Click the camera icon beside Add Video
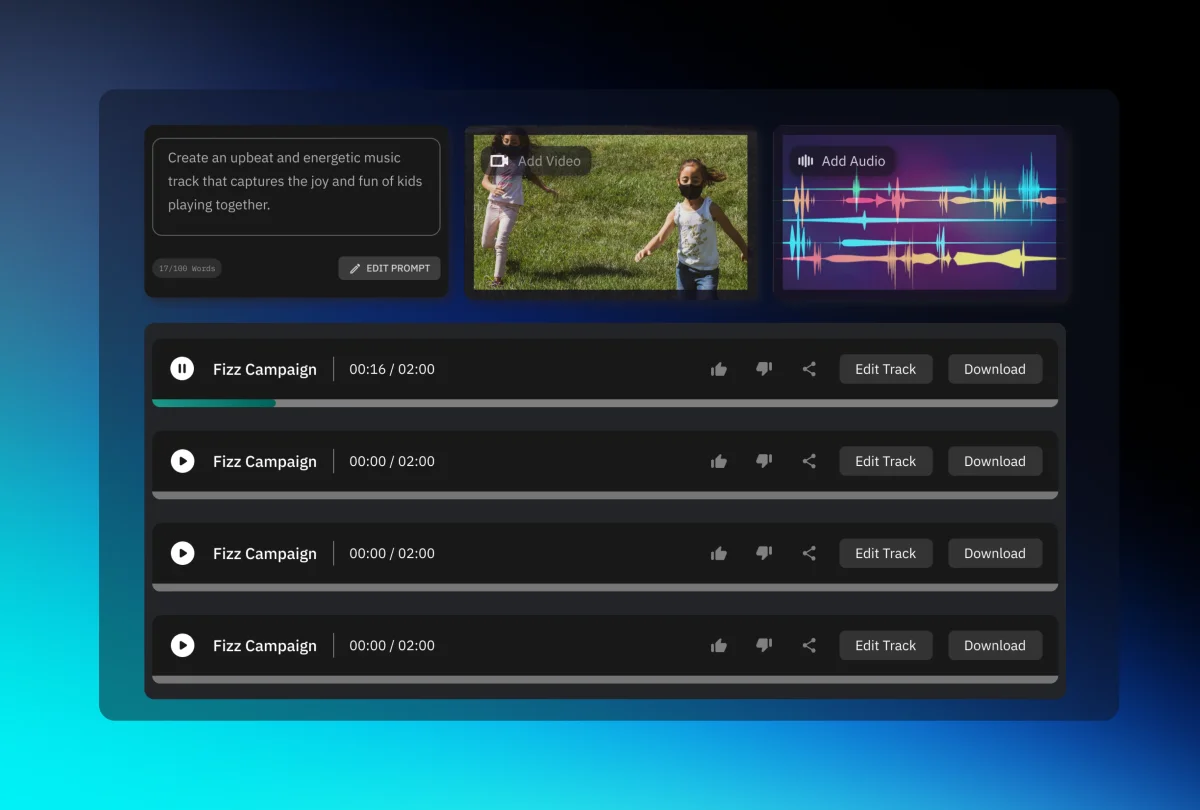Image resolution: width=1200 pixels, height=810 pixels. (x=497, y=160)
